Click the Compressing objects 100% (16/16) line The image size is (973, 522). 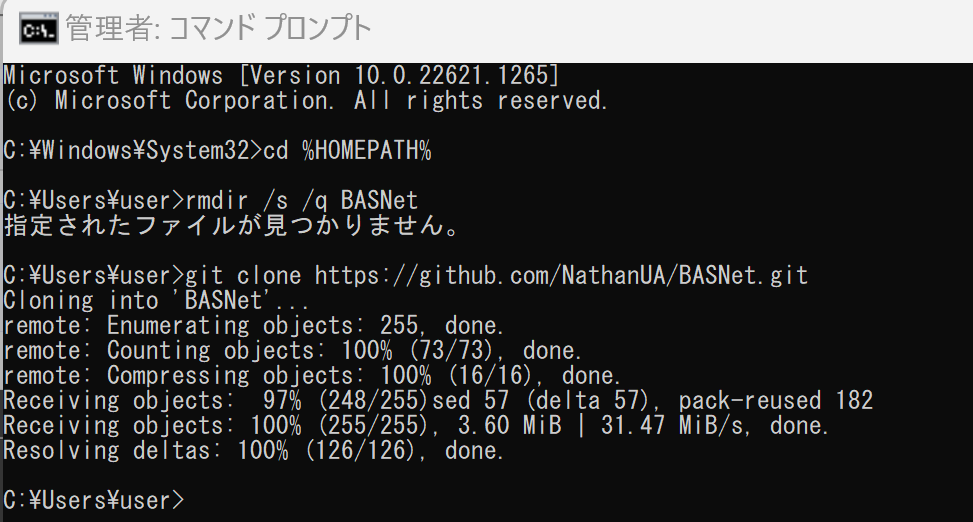312,376
